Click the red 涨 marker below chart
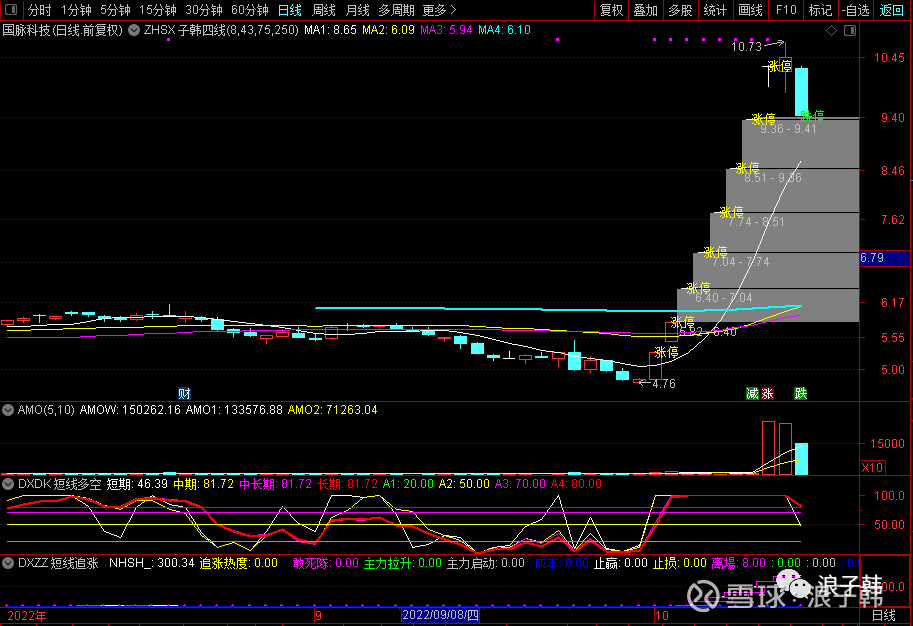Screen dimensions: 913x626 tap(767, 393)
